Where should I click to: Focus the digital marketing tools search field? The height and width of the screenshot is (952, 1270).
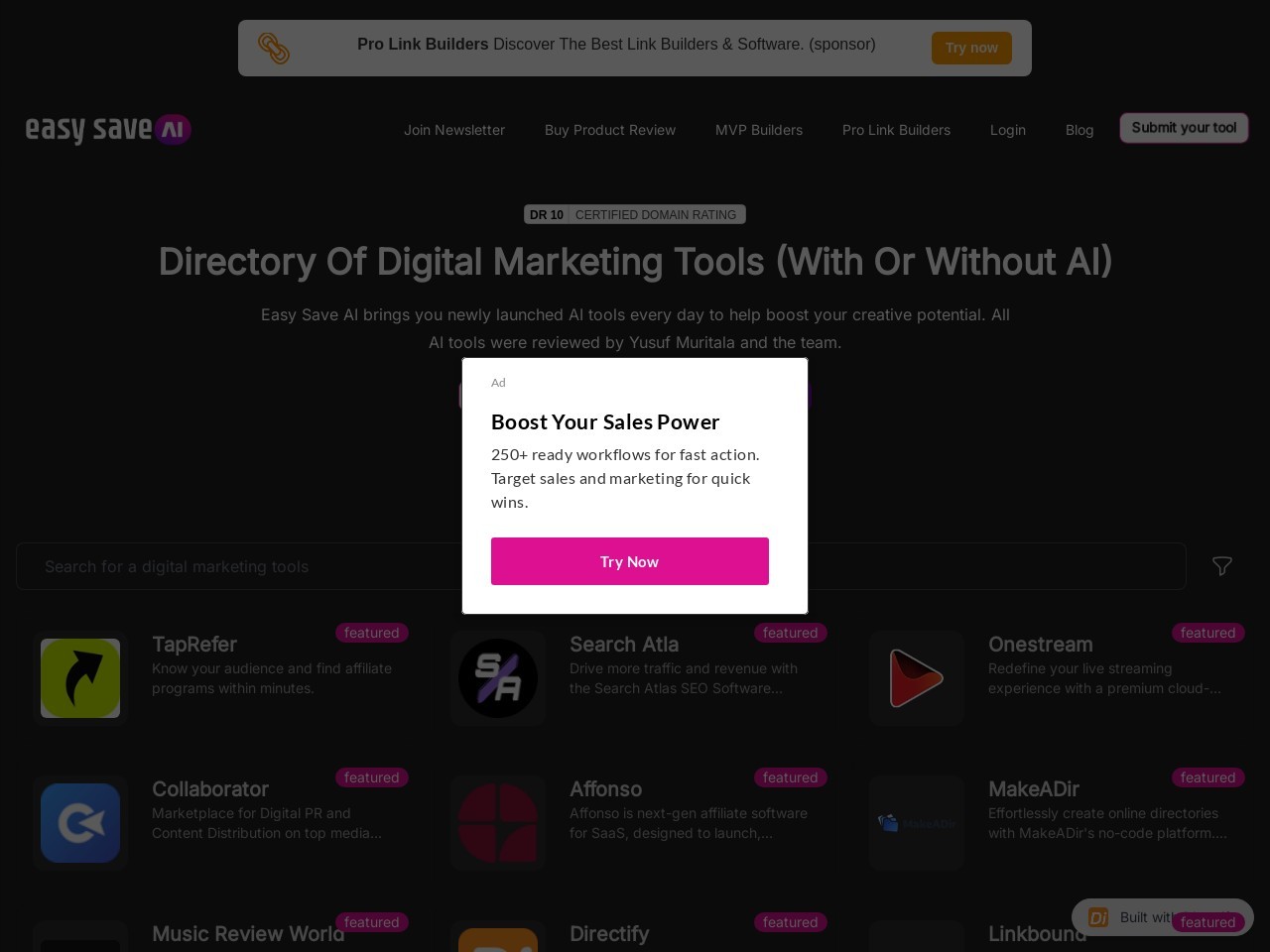[601, 566]
